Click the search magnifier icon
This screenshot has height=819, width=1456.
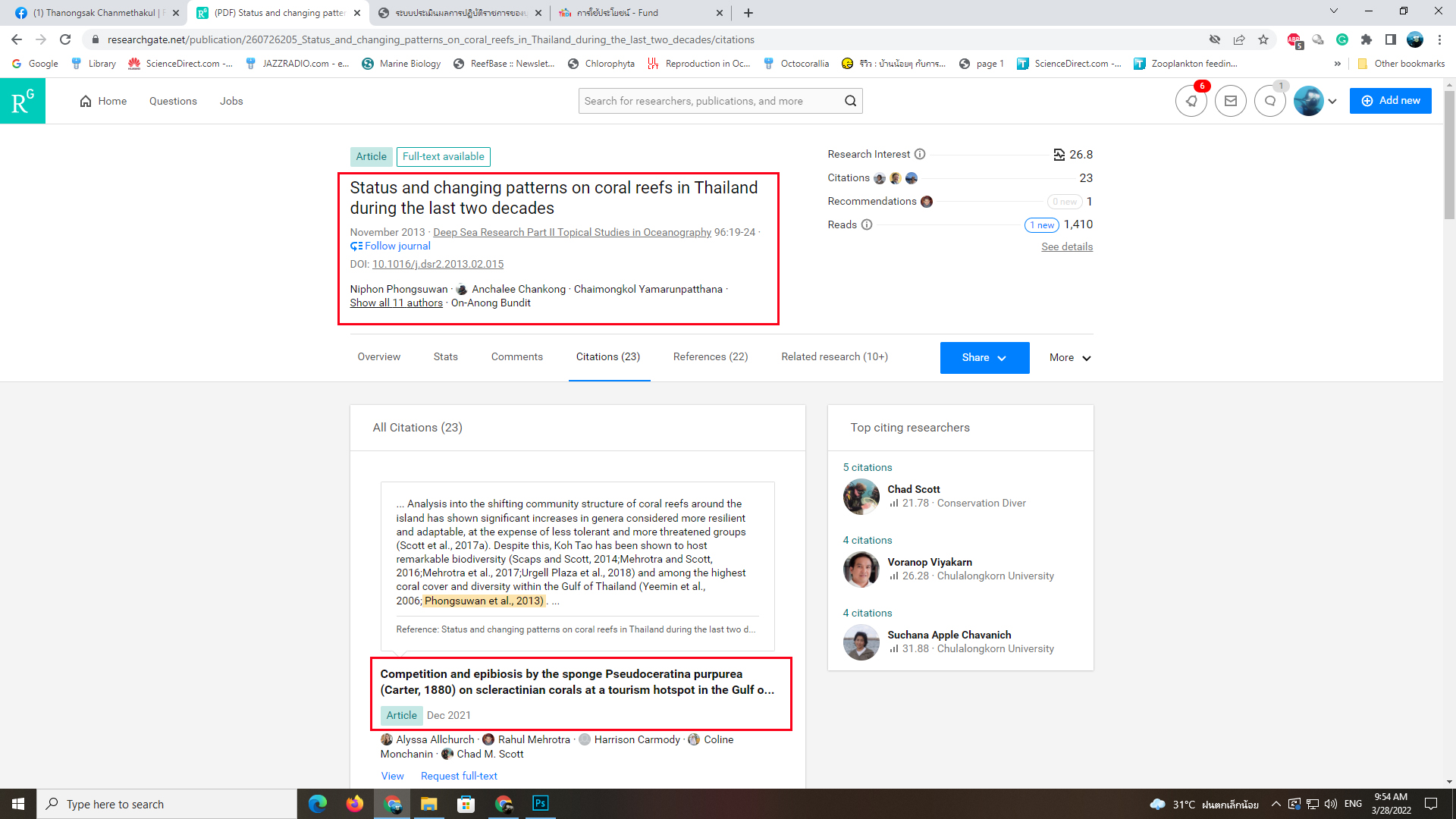click(x=850, y=101)
